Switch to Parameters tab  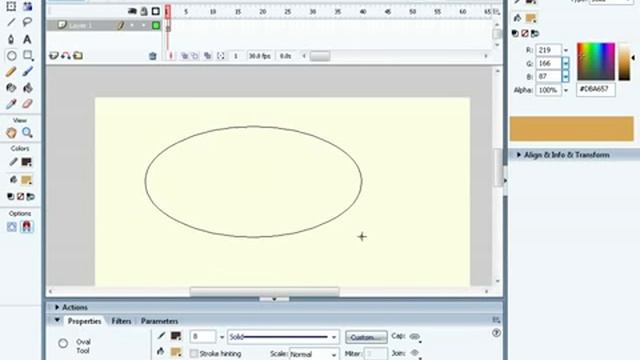tap(159, 321)
